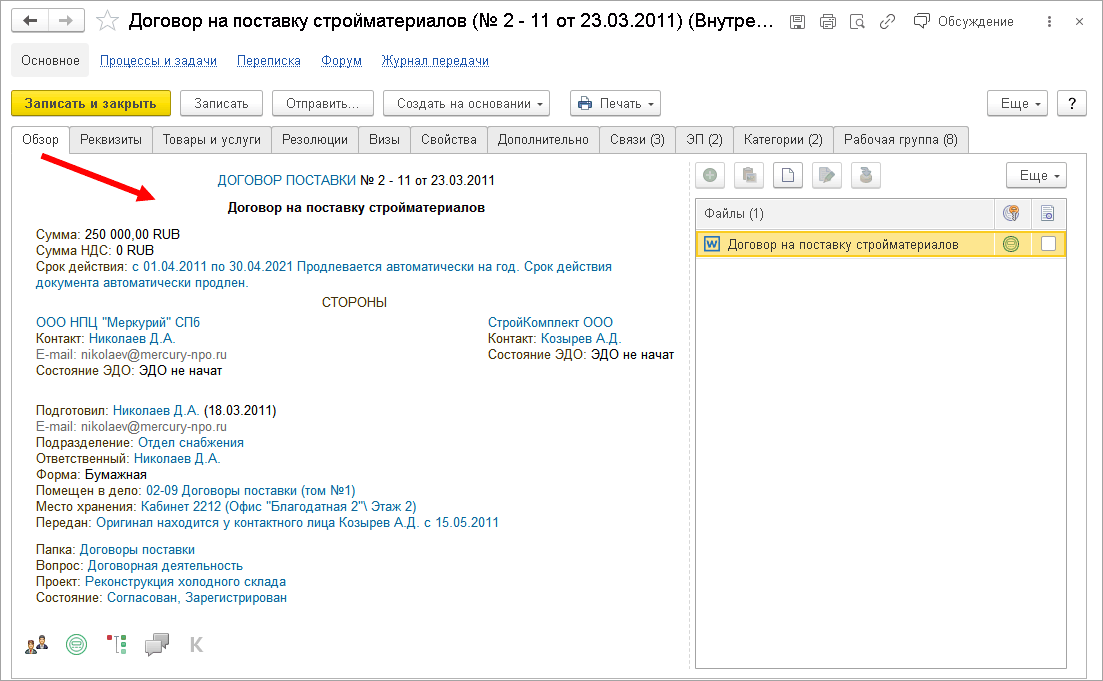The image size is (1103, 681).
Task: Switch to the Реквизиты tab
Action: coord(112,140)
